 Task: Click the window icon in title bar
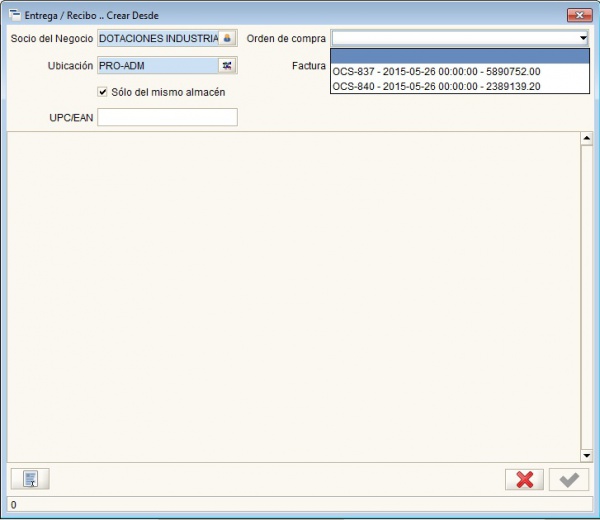tap(14, 15)
